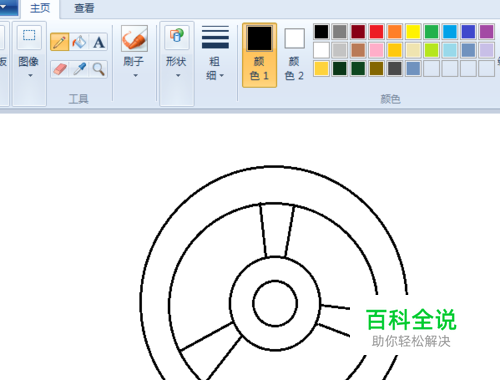
Task: Pick the blue-gray swatch in second row
Action: (468, 50)
